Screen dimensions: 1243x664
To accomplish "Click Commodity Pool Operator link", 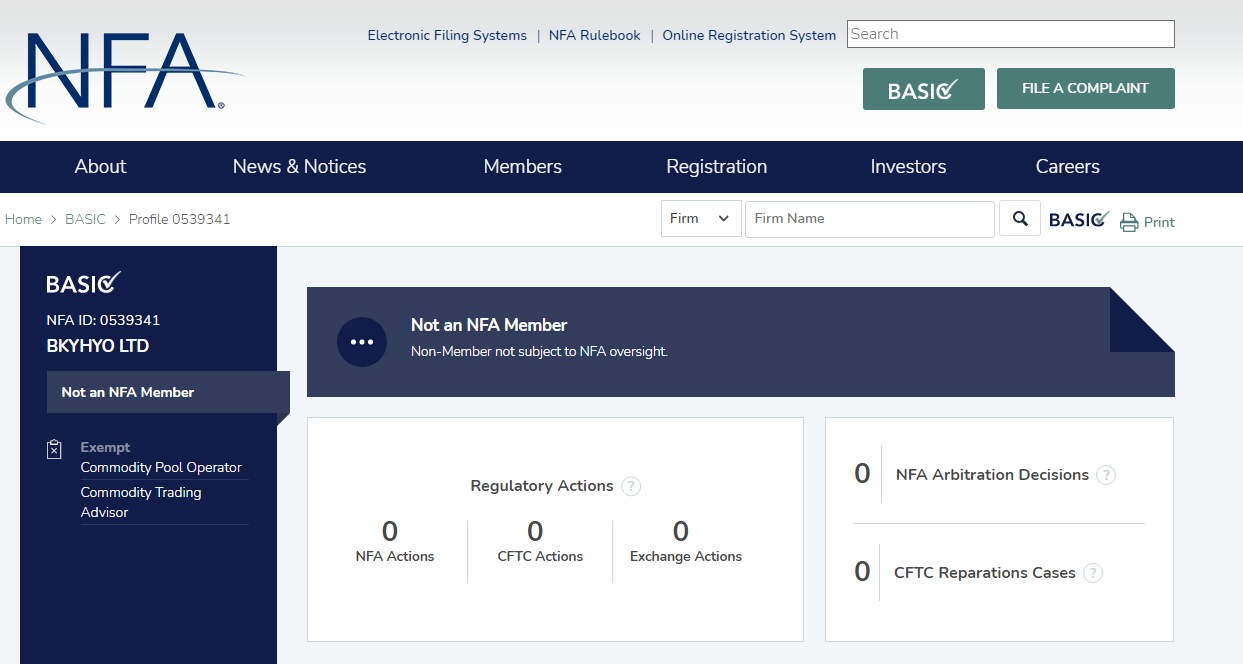I will coord(161,468).
